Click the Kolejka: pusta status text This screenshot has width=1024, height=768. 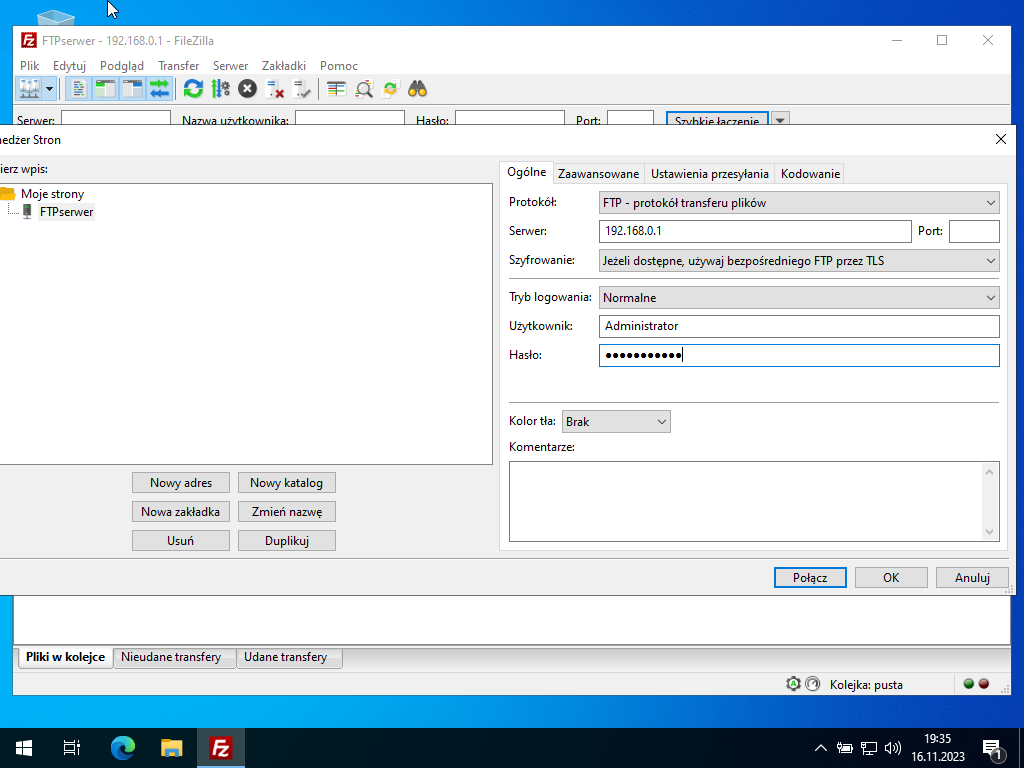coord(867,684)
